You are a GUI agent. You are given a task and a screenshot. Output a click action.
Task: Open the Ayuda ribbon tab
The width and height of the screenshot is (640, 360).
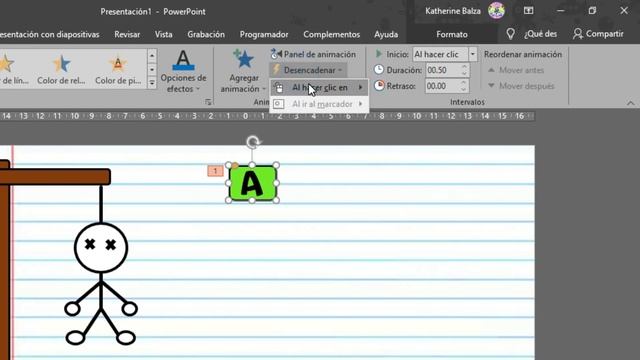click(386, 35)
